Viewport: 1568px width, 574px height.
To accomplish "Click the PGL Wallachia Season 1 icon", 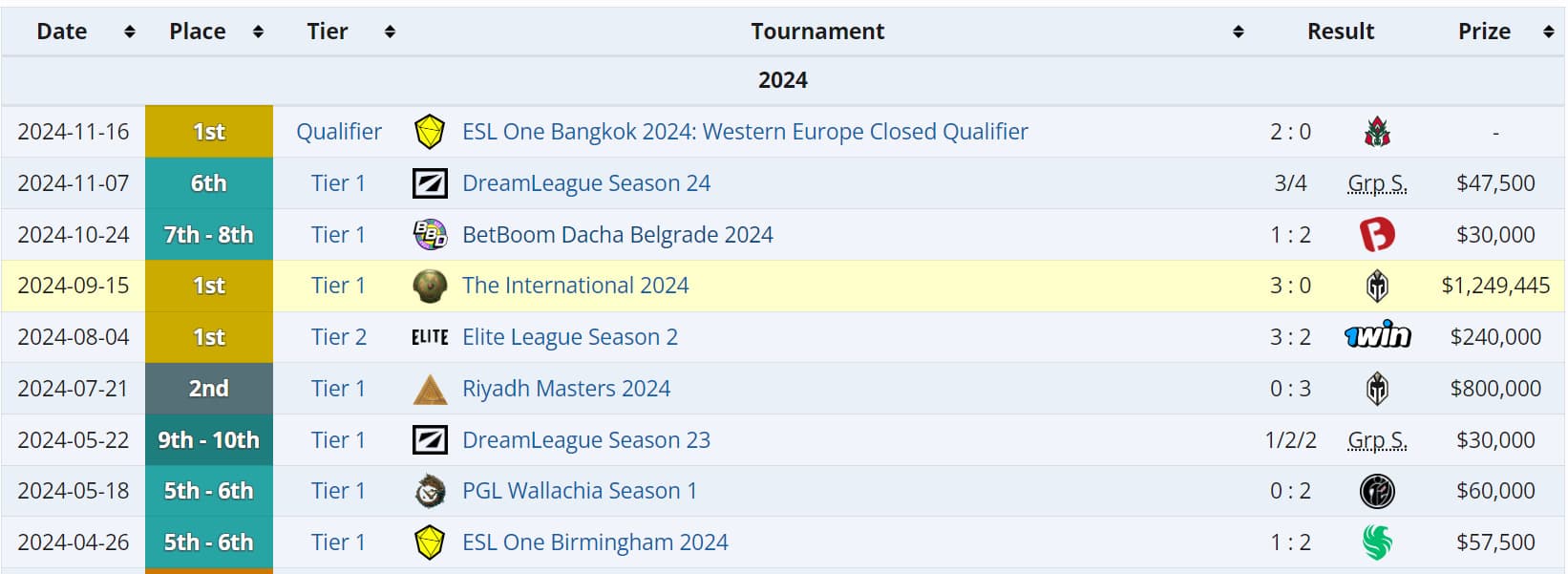I will pyautogui.click(x=430, y=491).
